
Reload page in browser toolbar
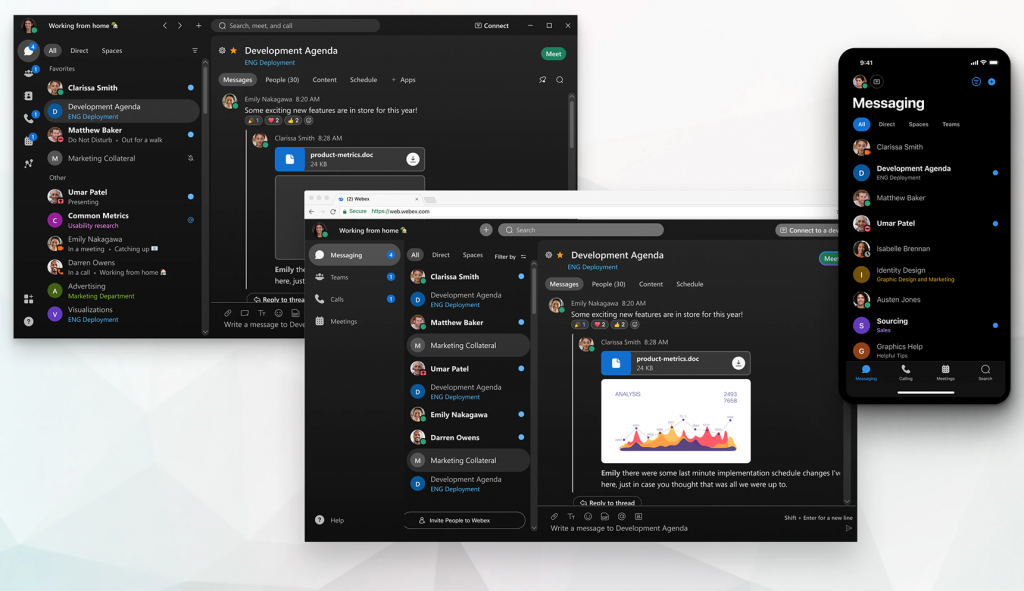click(x=333, y=212)
